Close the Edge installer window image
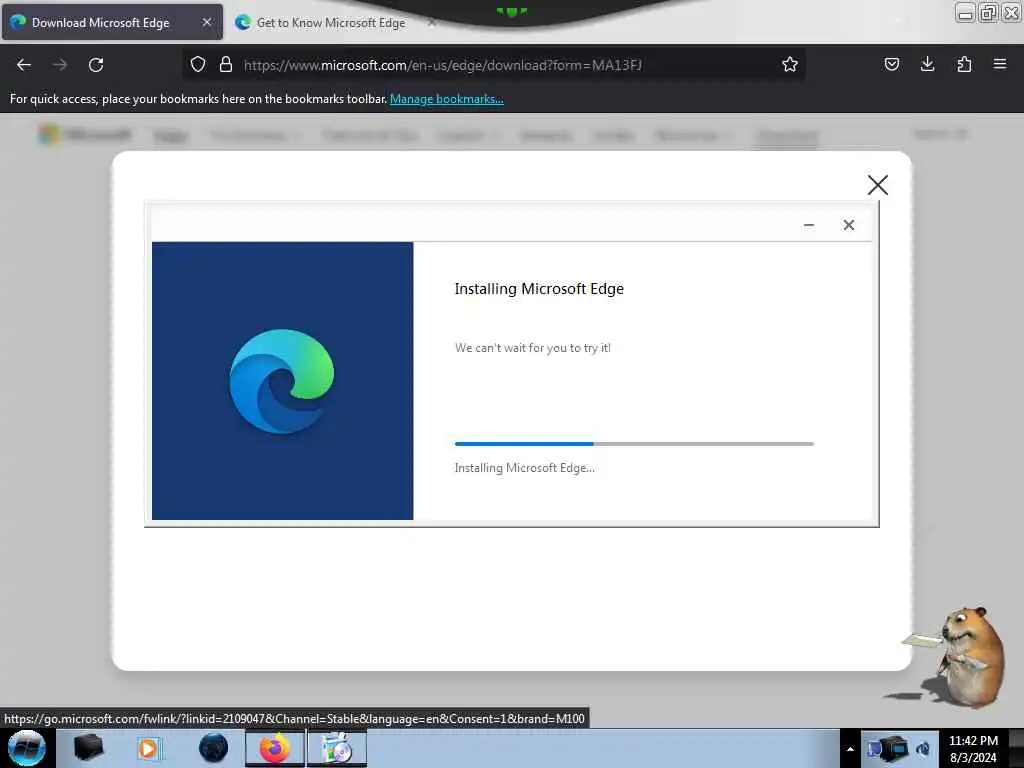 [848, 225]
